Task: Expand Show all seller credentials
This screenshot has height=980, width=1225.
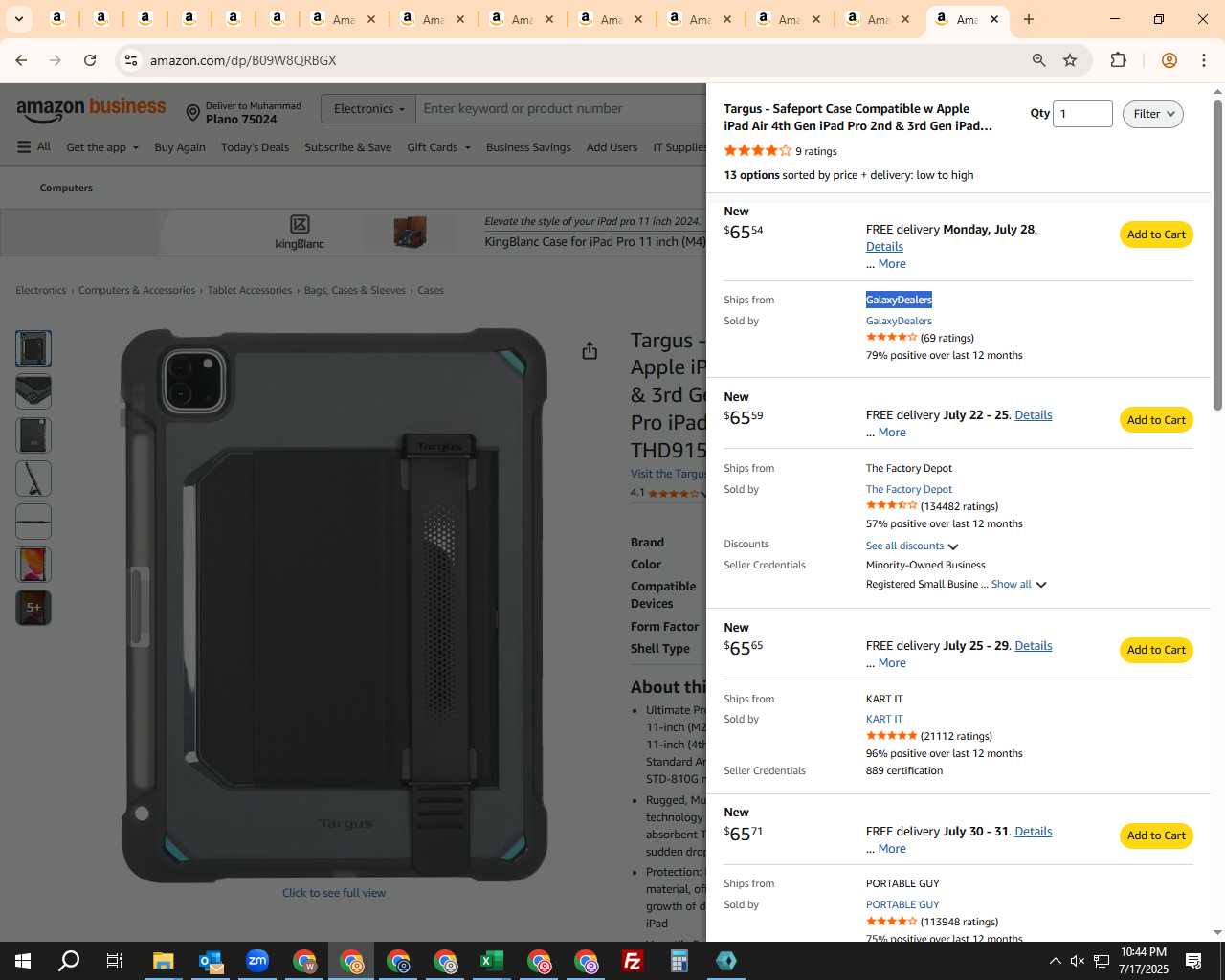Action: (1019, 584)
